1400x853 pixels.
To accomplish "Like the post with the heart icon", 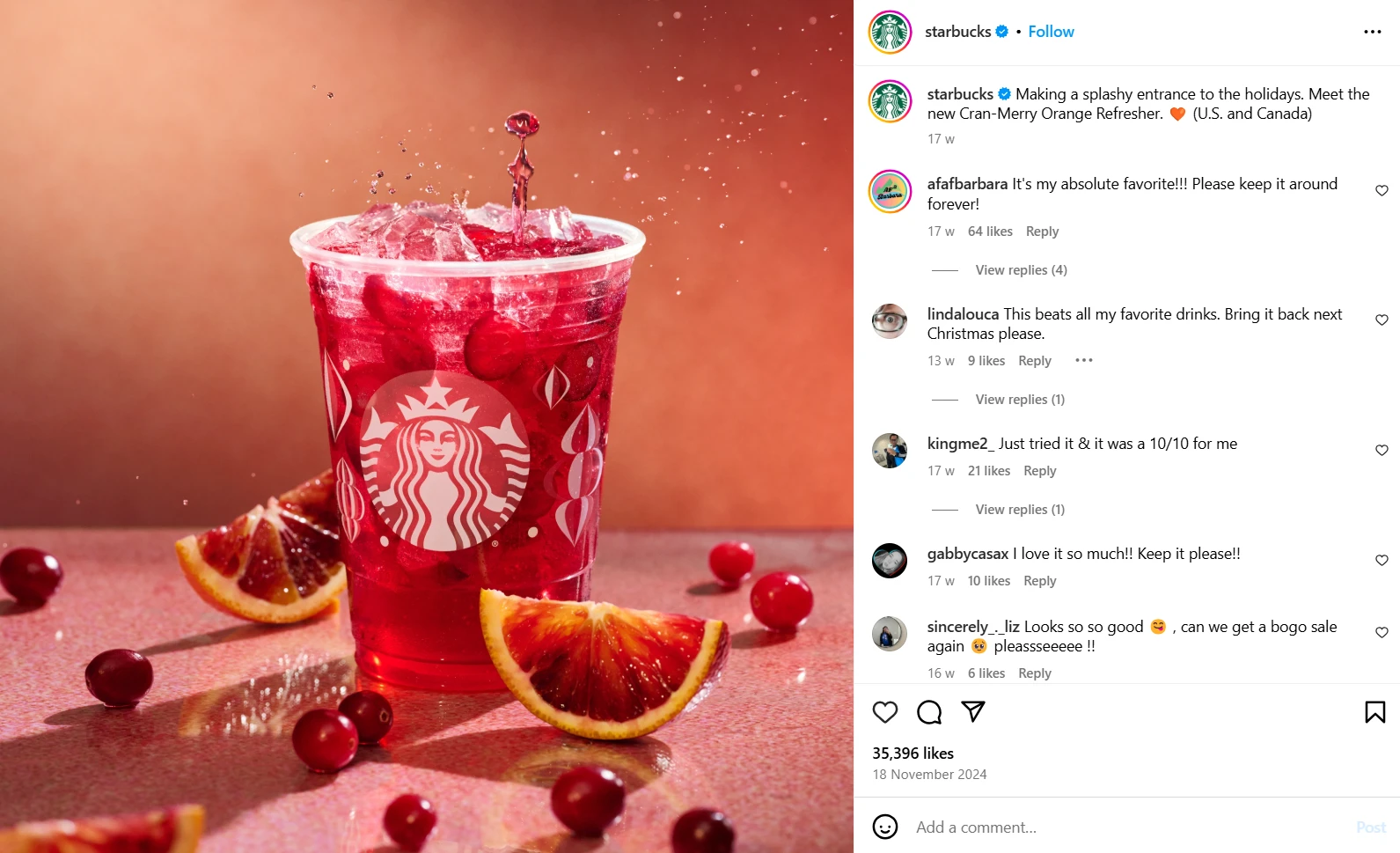I will click(x=885, y=712).
